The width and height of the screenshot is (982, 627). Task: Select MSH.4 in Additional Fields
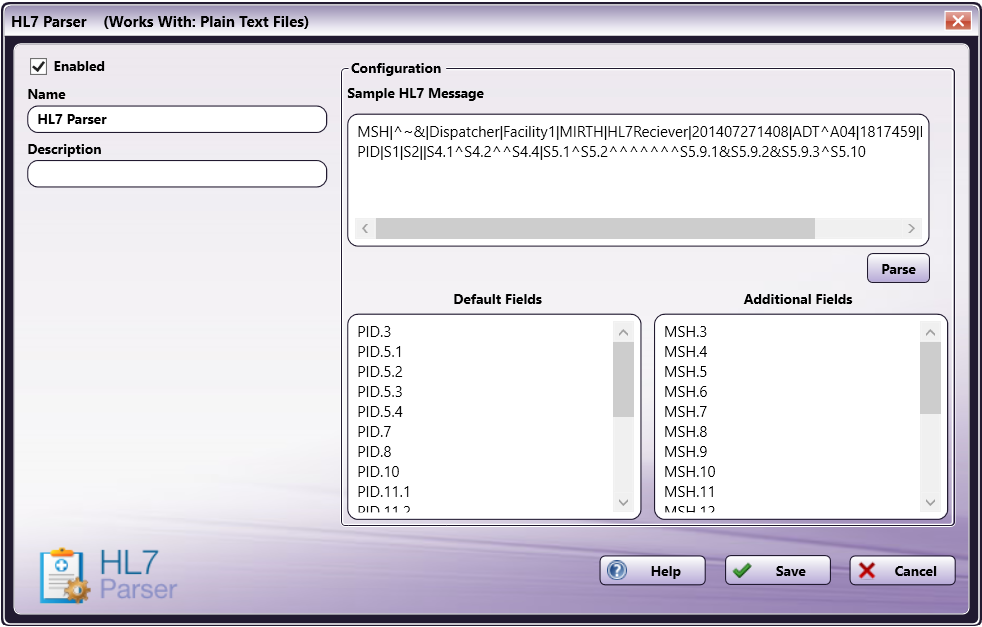685,352
